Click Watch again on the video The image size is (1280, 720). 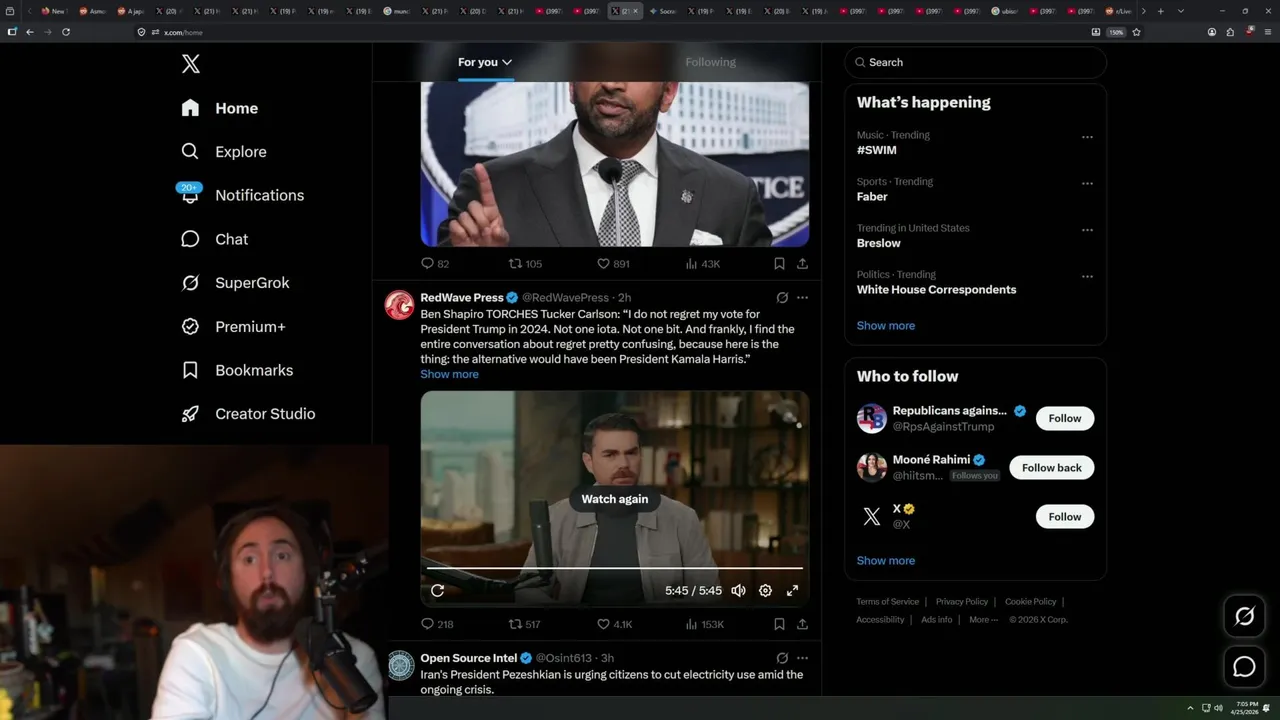tap(615, 499)
